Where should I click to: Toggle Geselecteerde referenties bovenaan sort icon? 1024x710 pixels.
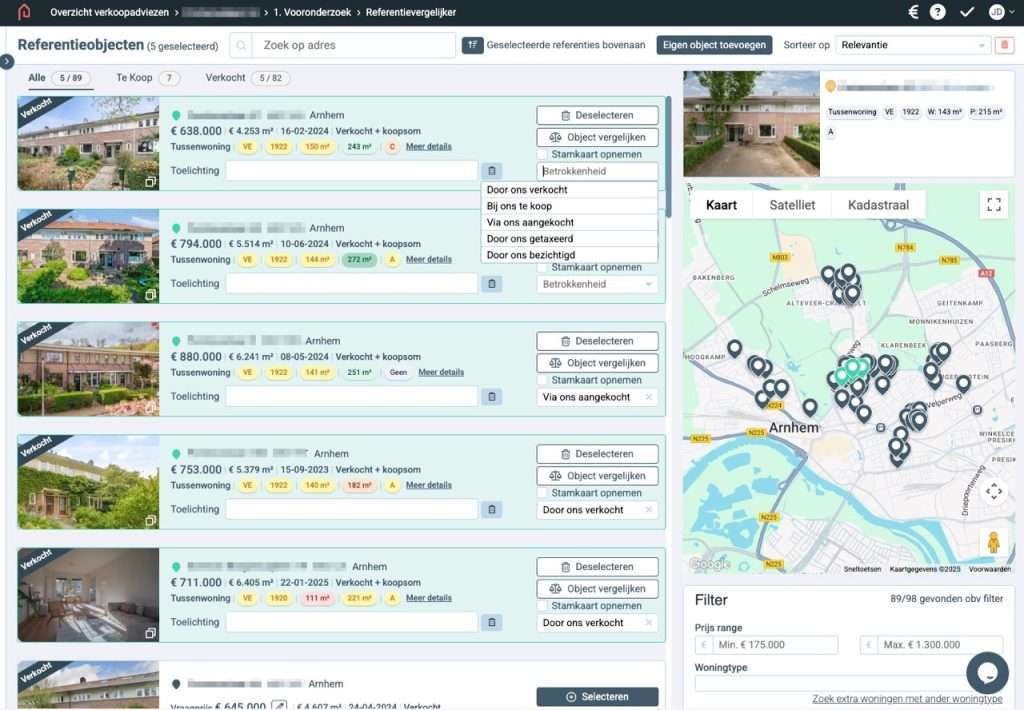(472, 45)
